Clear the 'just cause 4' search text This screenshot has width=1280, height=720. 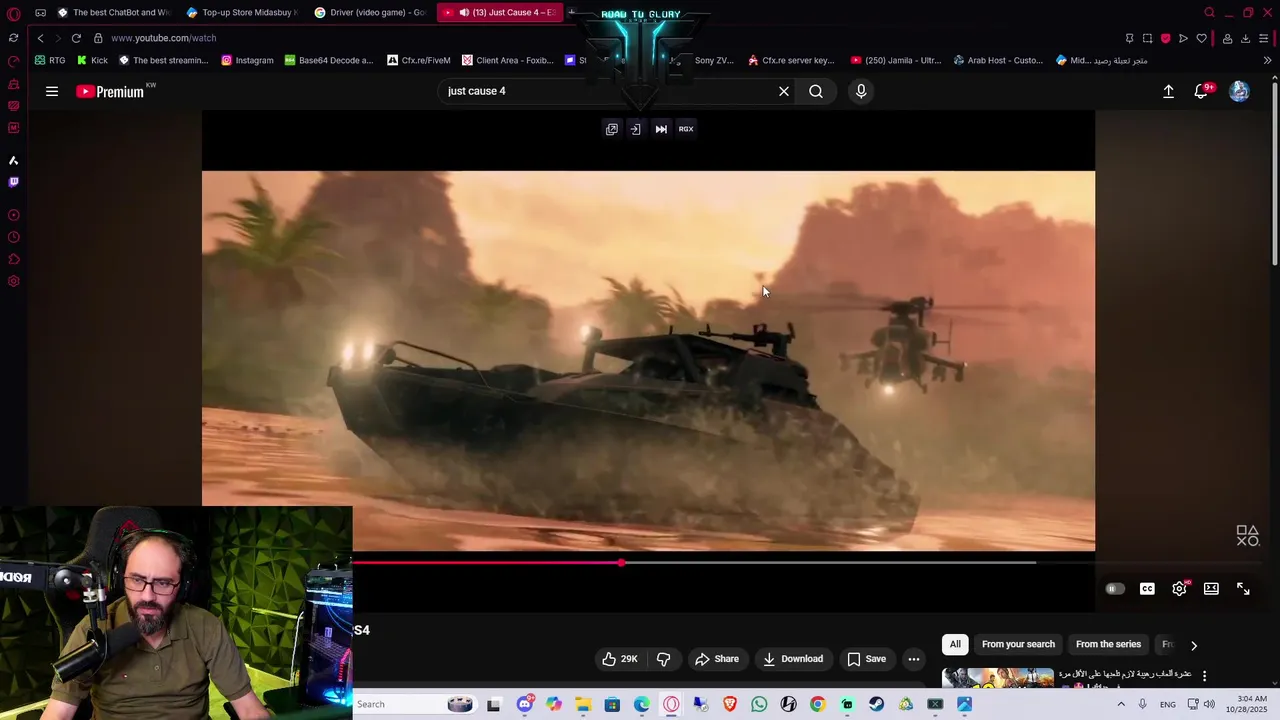[x=784, y=91]
